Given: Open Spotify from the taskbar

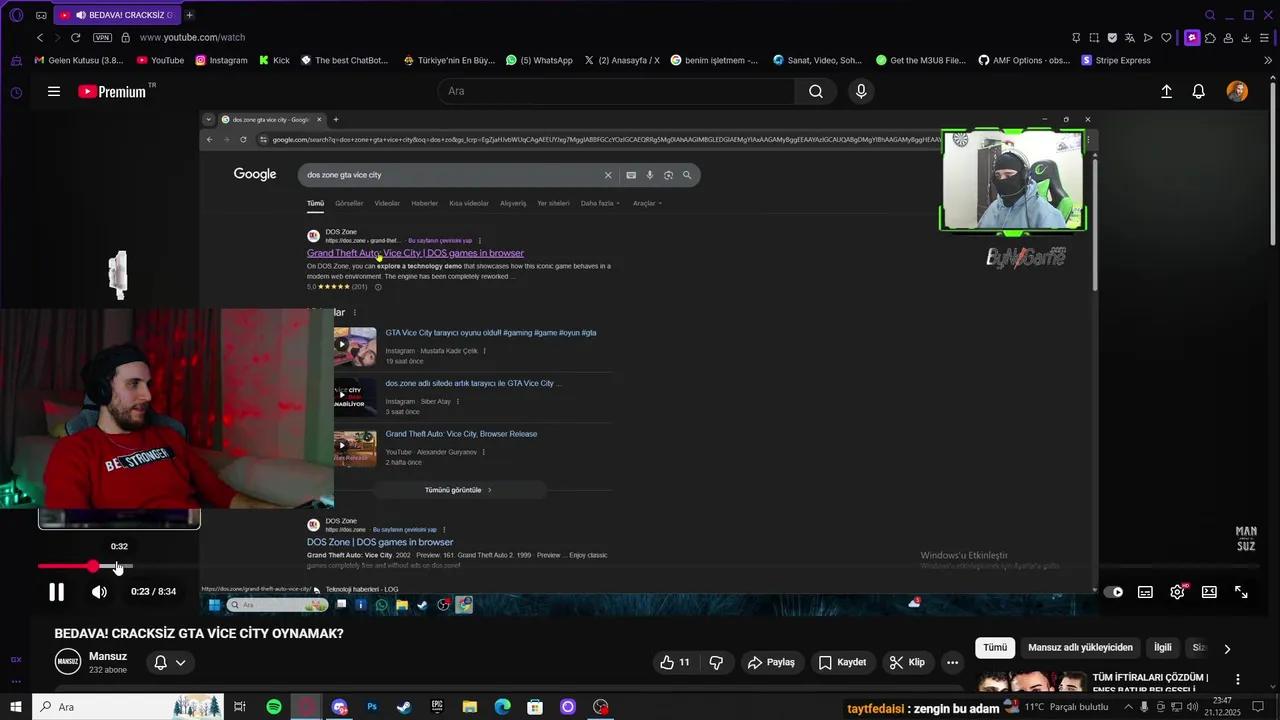Looking at the screenshot, I should pyautogui.click(x=274, y=707).
